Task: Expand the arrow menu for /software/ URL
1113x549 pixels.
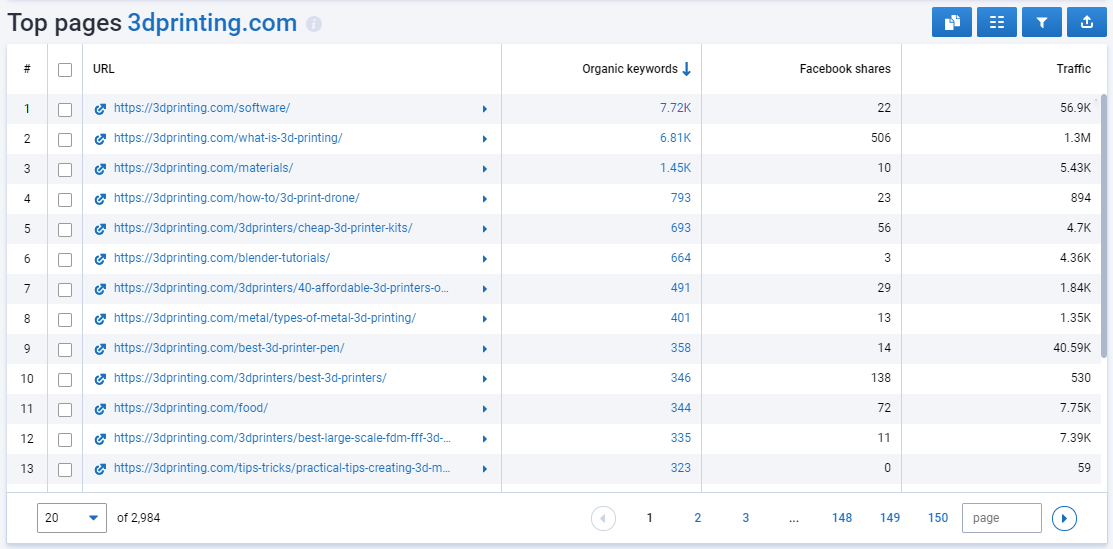Action: click(x=485, y=109)
